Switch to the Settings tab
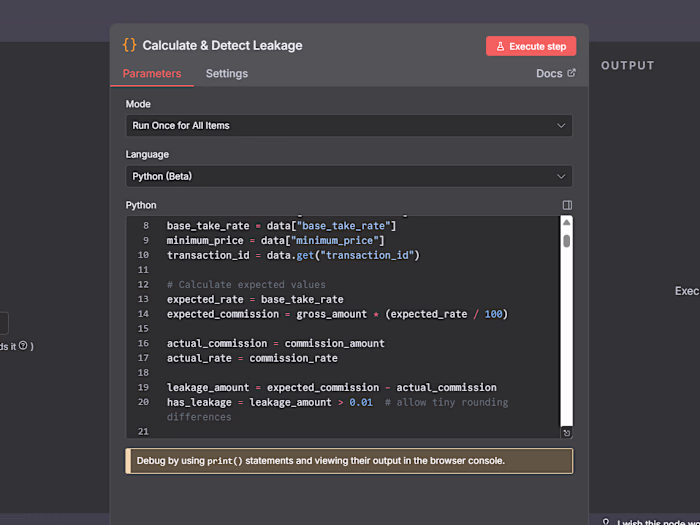 [x=227, y=74]
